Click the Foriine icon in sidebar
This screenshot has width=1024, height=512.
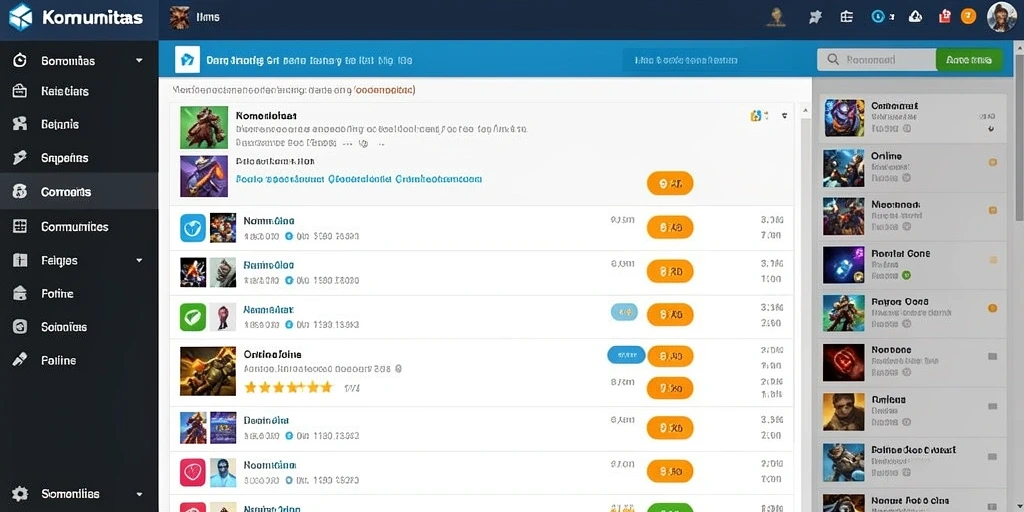(x=20, y=293)
